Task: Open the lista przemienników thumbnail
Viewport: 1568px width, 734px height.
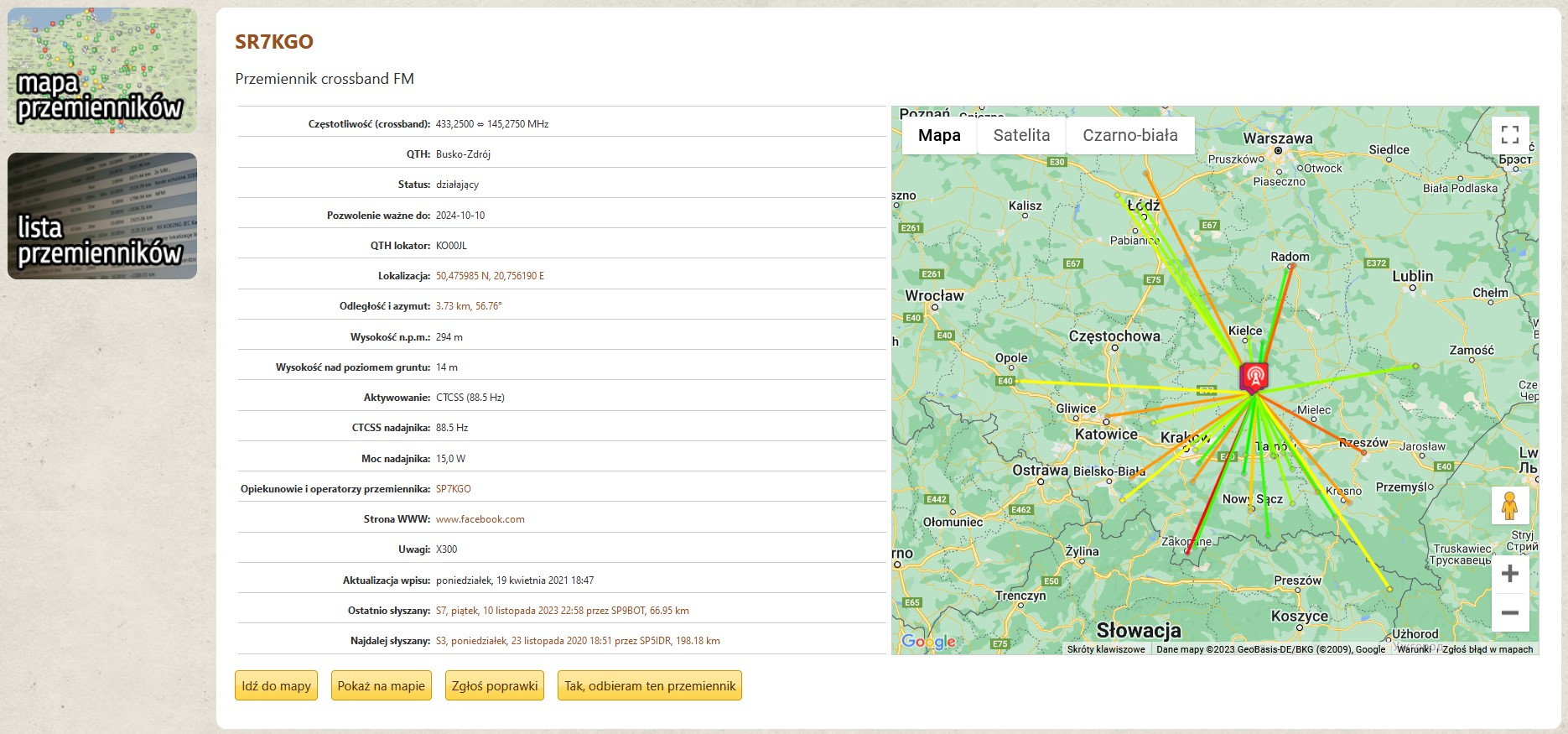Action: pos(102,216)
